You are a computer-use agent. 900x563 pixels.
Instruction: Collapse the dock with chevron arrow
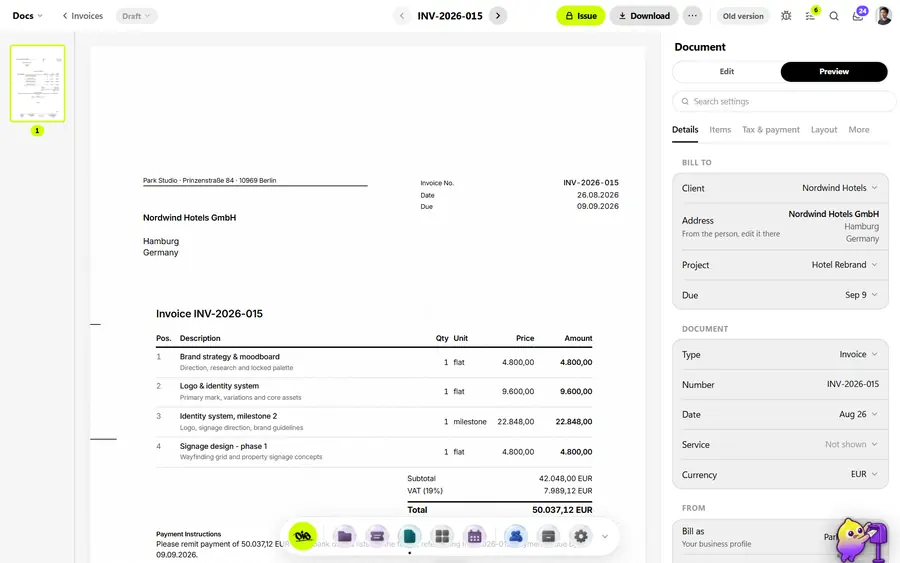click(x=604, y=537)
